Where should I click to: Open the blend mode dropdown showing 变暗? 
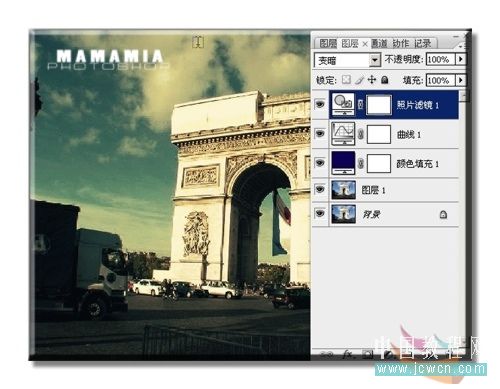point(347,60)
